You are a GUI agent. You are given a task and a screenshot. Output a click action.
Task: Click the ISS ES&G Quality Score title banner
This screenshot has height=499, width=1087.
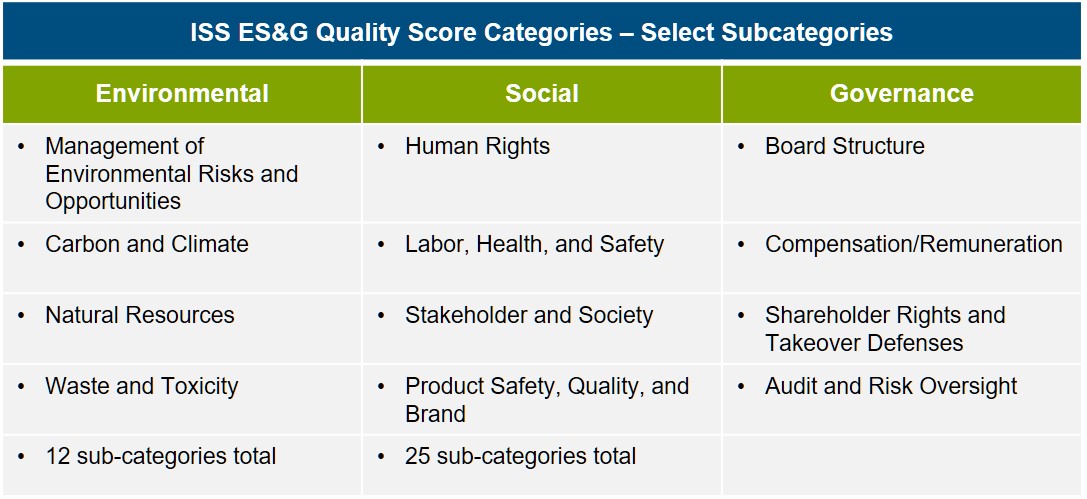pyautogui.click(x=542, y=32)
